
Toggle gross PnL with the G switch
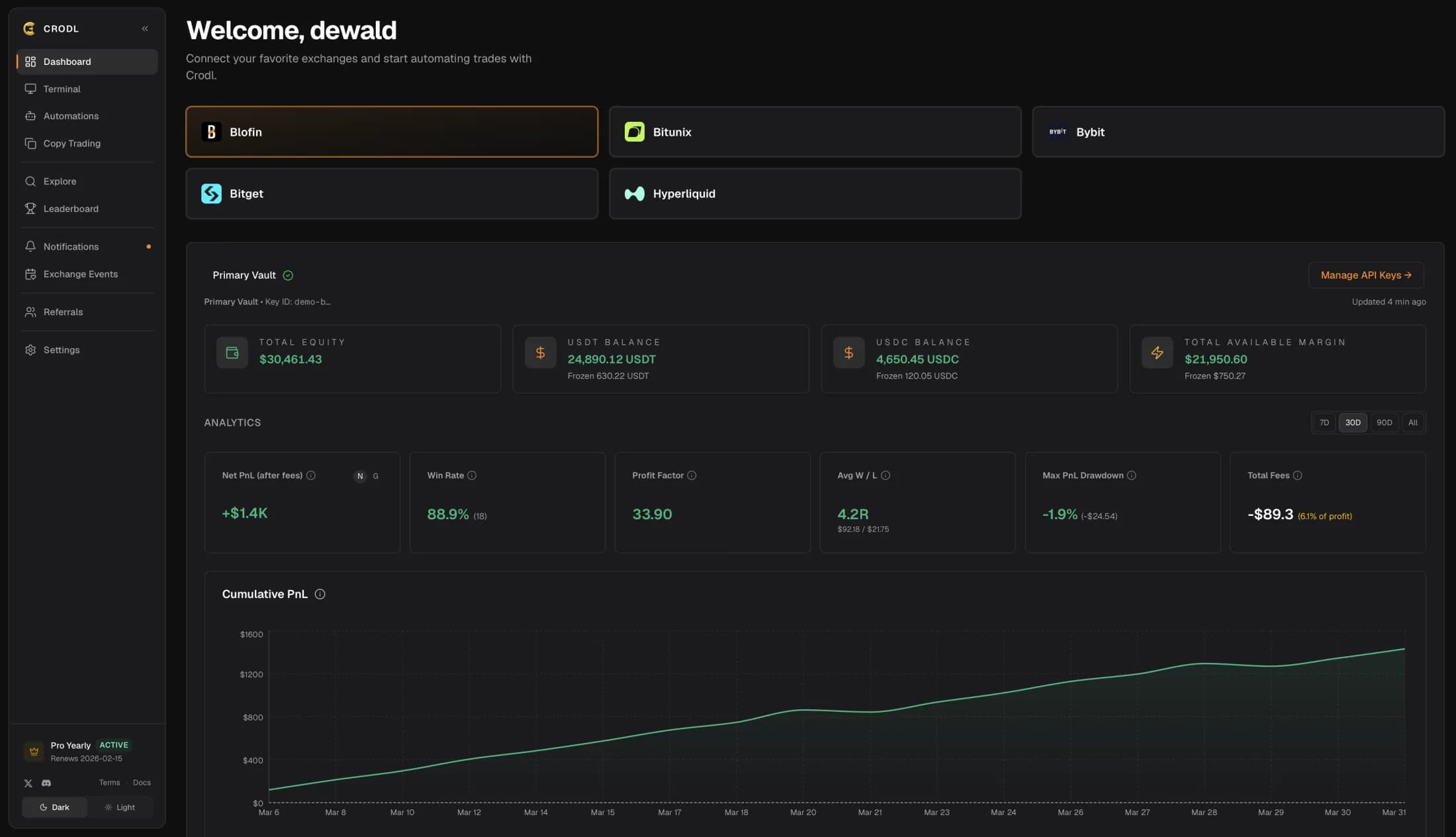pos(375,476)
